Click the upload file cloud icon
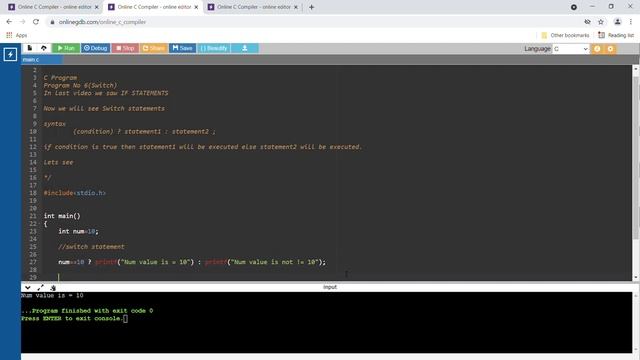 coord(44,48)
